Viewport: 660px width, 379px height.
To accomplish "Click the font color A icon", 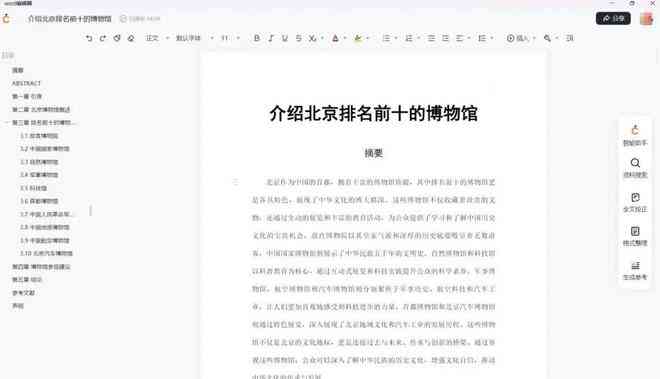I will click(335, 38).
